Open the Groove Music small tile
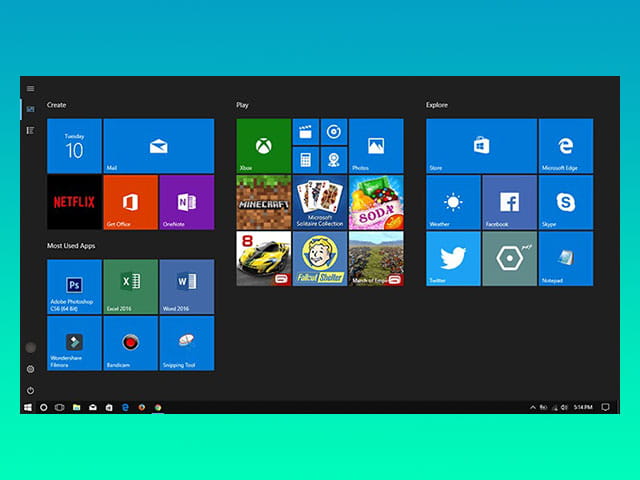 point(334,132)
